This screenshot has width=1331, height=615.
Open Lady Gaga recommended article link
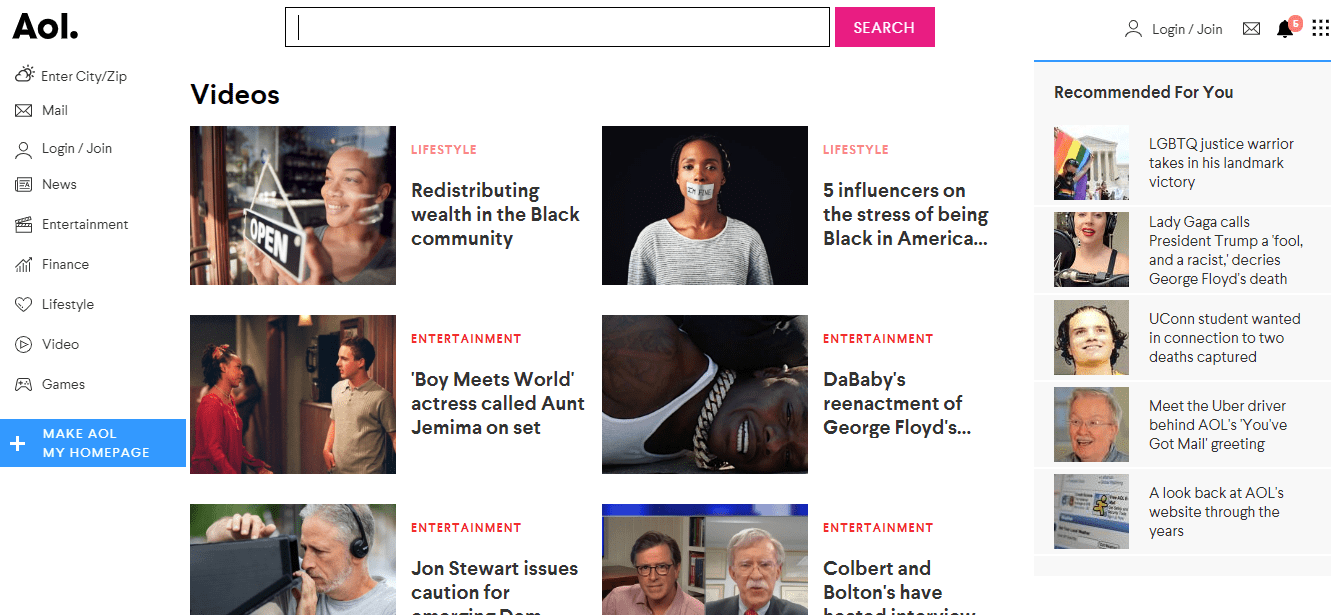pos(1226,250)
